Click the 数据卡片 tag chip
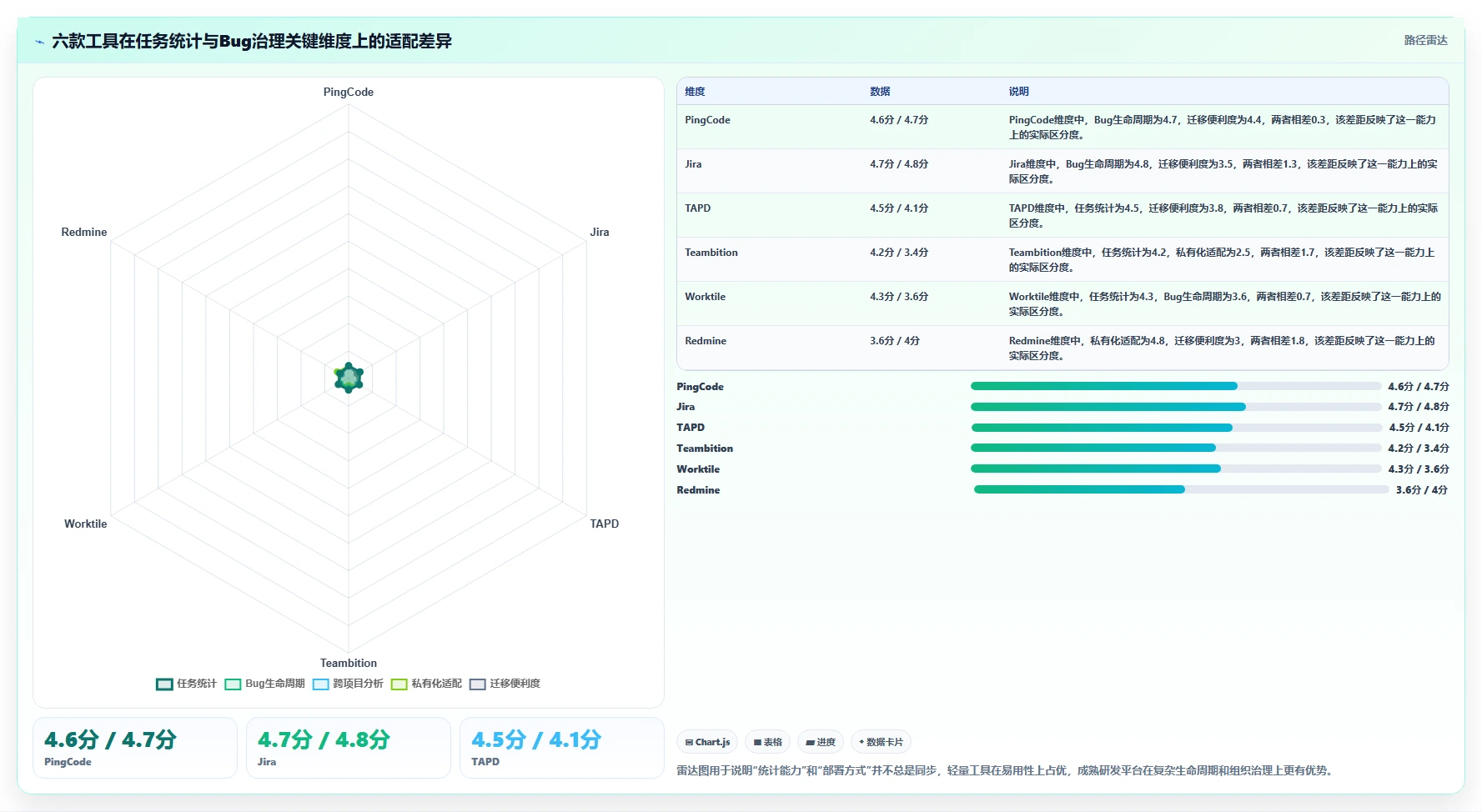Image resolution: width=1482 pixels, height=812 pixels. click(x=881, y=742)
